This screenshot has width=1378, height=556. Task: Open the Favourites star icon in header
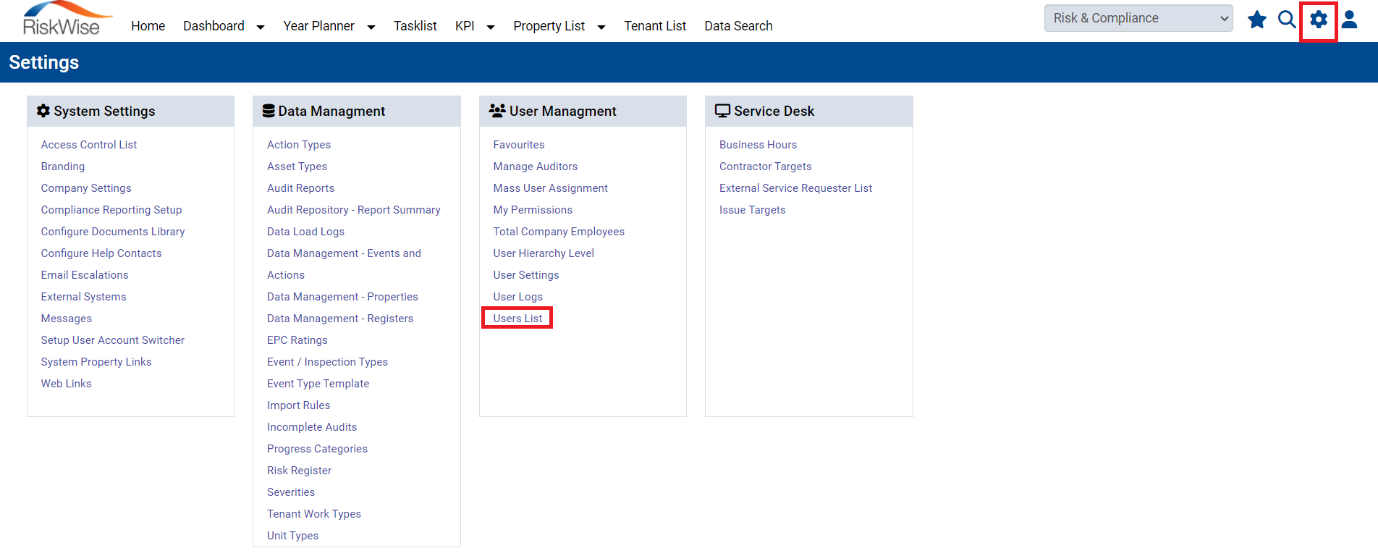coord(1257,19)
